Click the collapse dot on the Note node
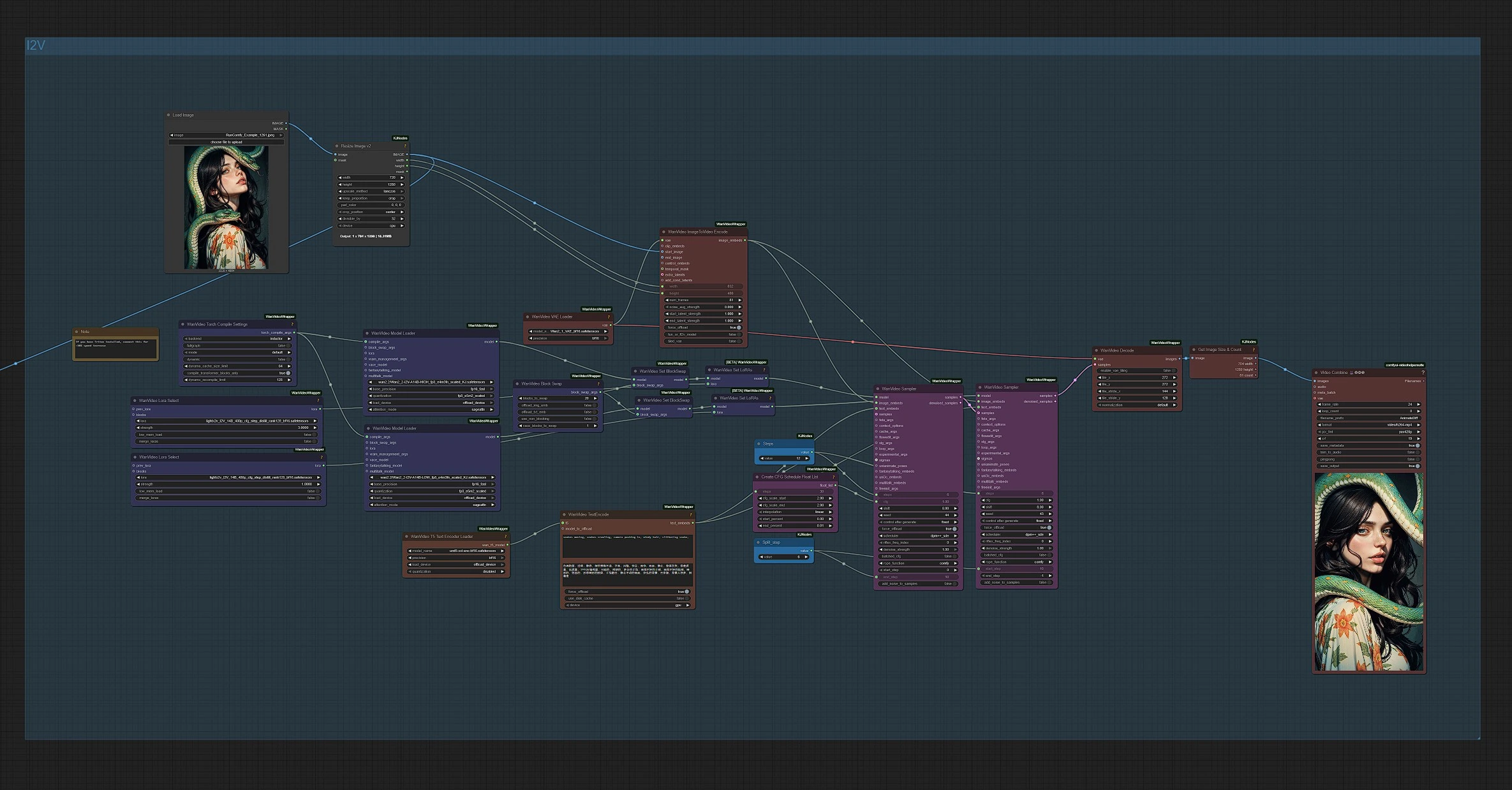 coord(77,332)
